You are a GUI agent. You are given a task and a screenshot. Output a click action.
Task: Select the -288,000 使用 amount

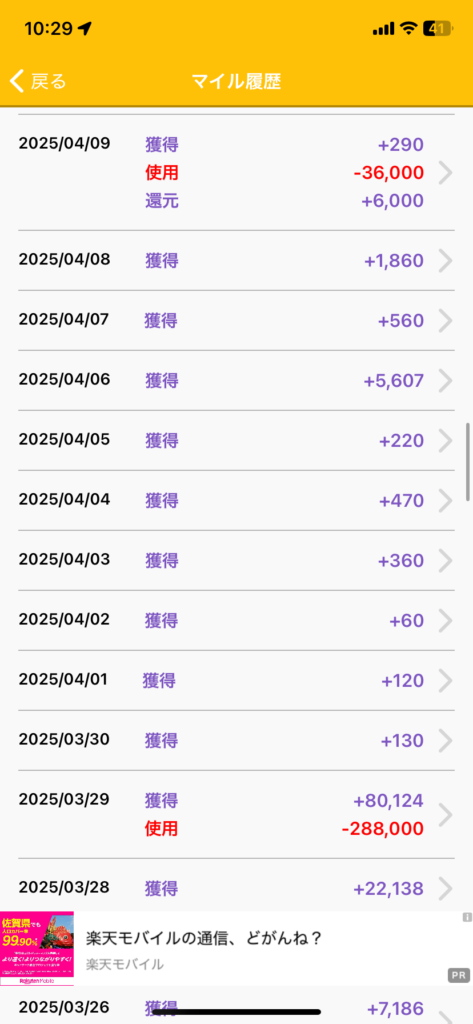383,829
